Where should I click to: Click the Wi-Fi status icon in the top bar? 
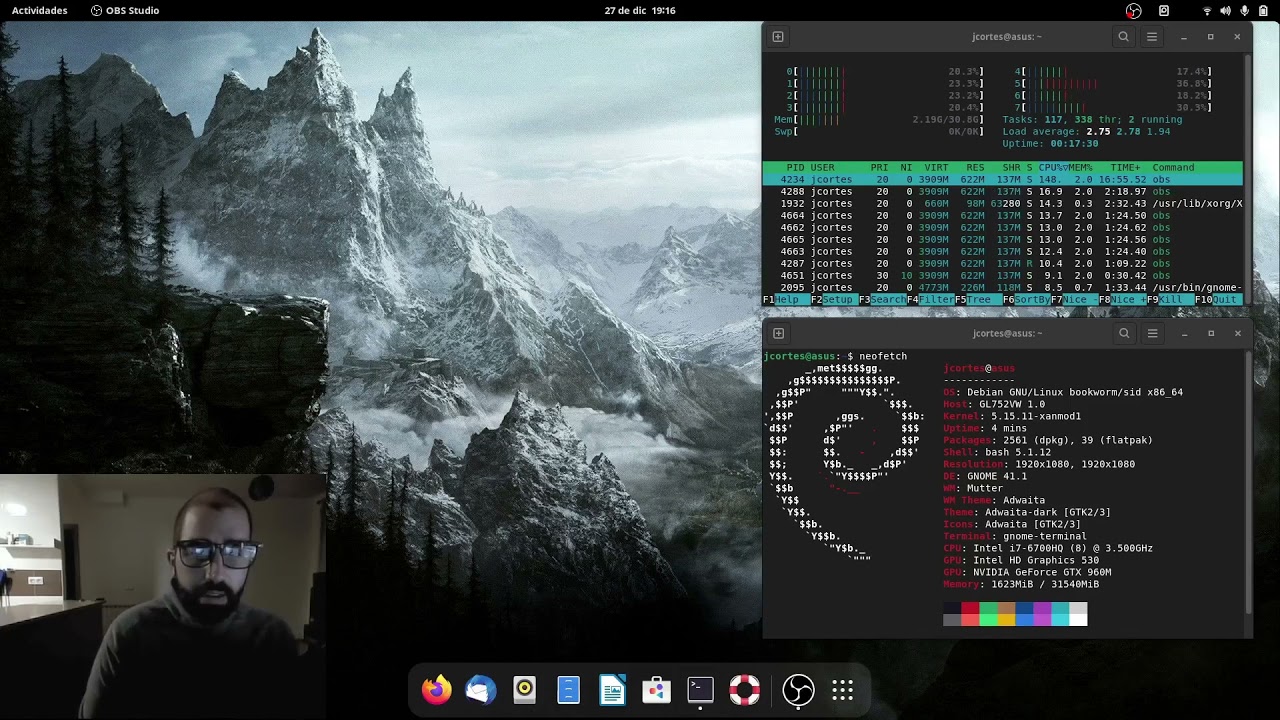(1207, 10)
